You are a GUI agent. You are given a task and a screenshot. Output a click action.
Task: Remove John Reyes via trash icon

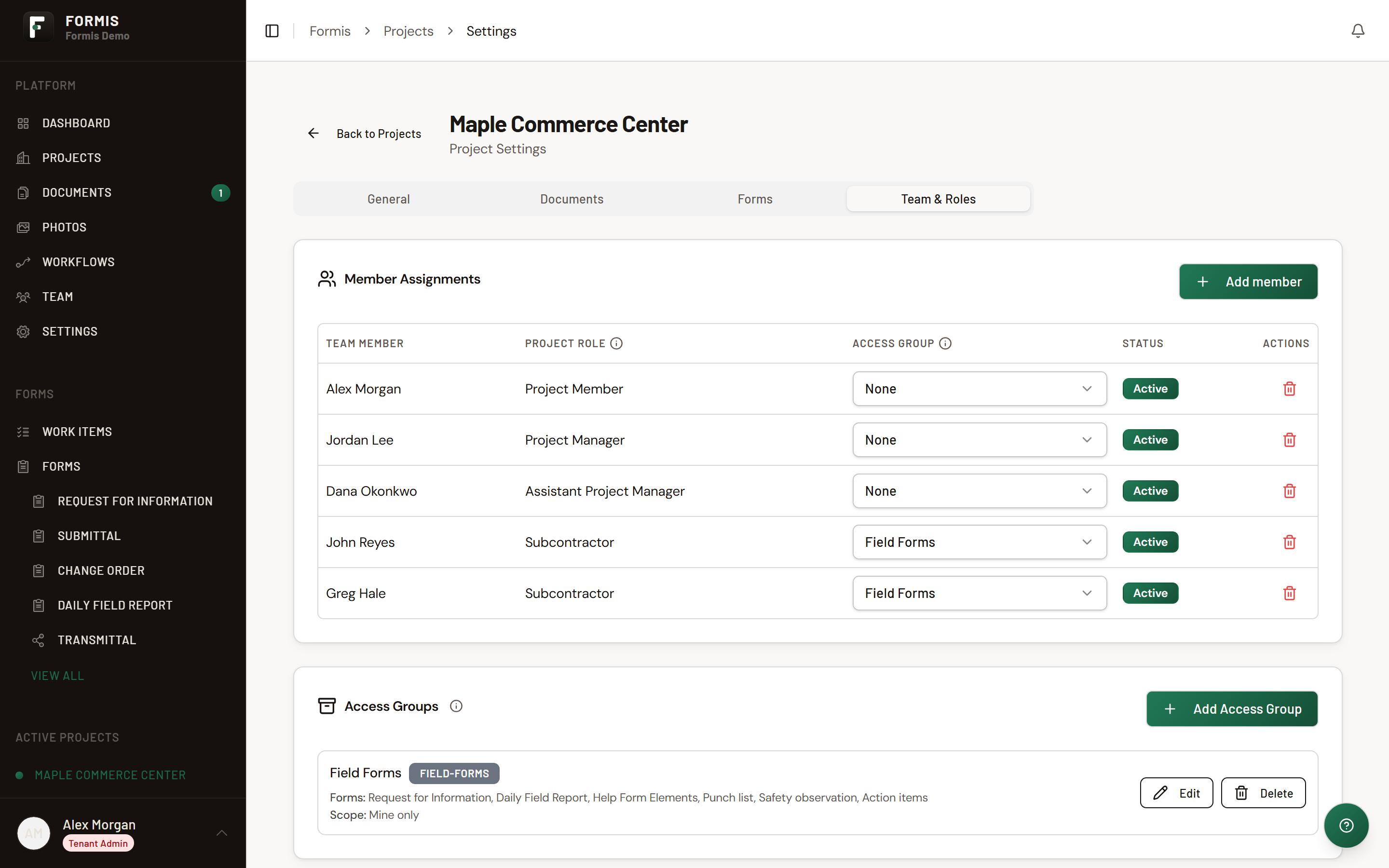pyautogui.click(x=1289, y=542)
